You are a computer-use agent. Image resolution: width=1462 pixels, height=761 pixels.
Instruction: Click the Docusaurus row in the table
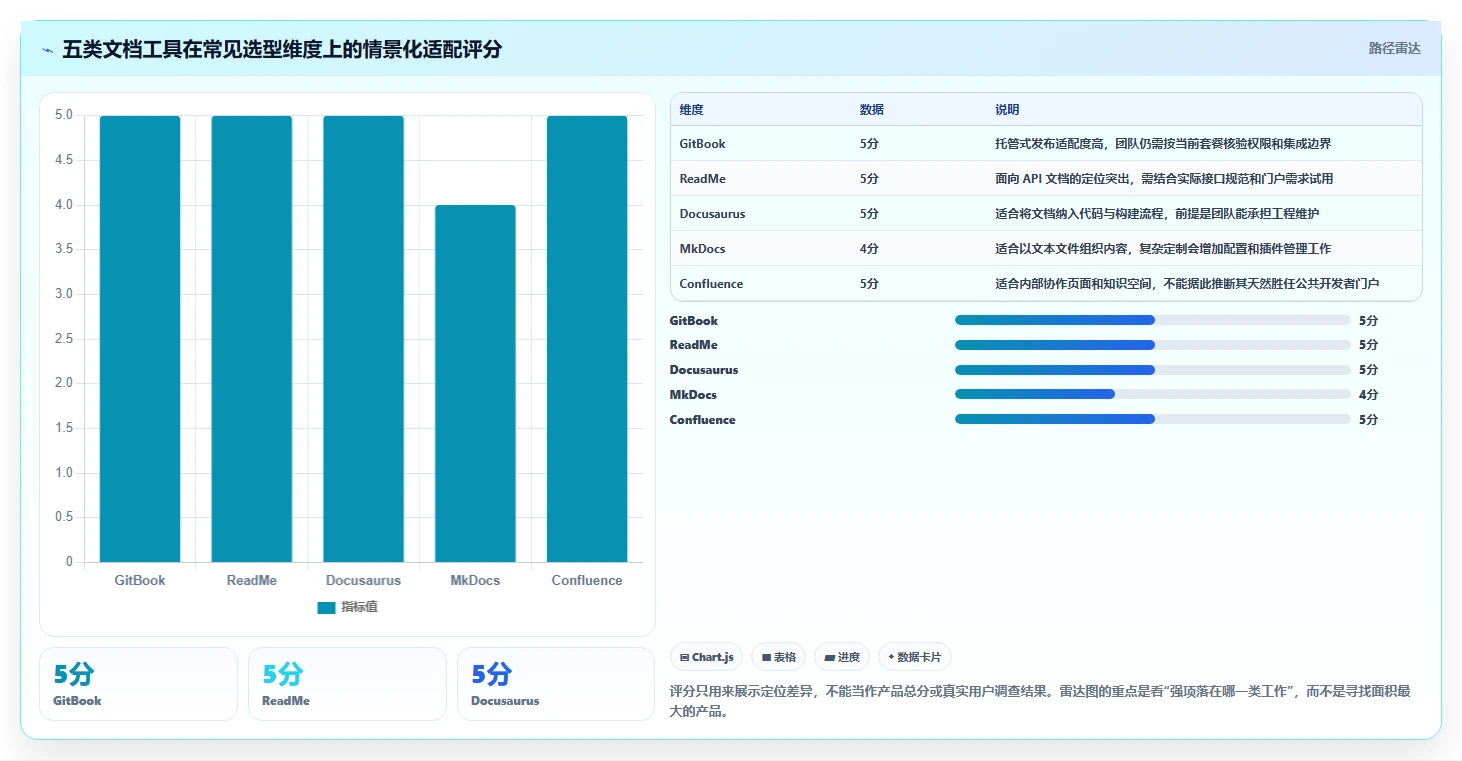(x=1046, y=214)
